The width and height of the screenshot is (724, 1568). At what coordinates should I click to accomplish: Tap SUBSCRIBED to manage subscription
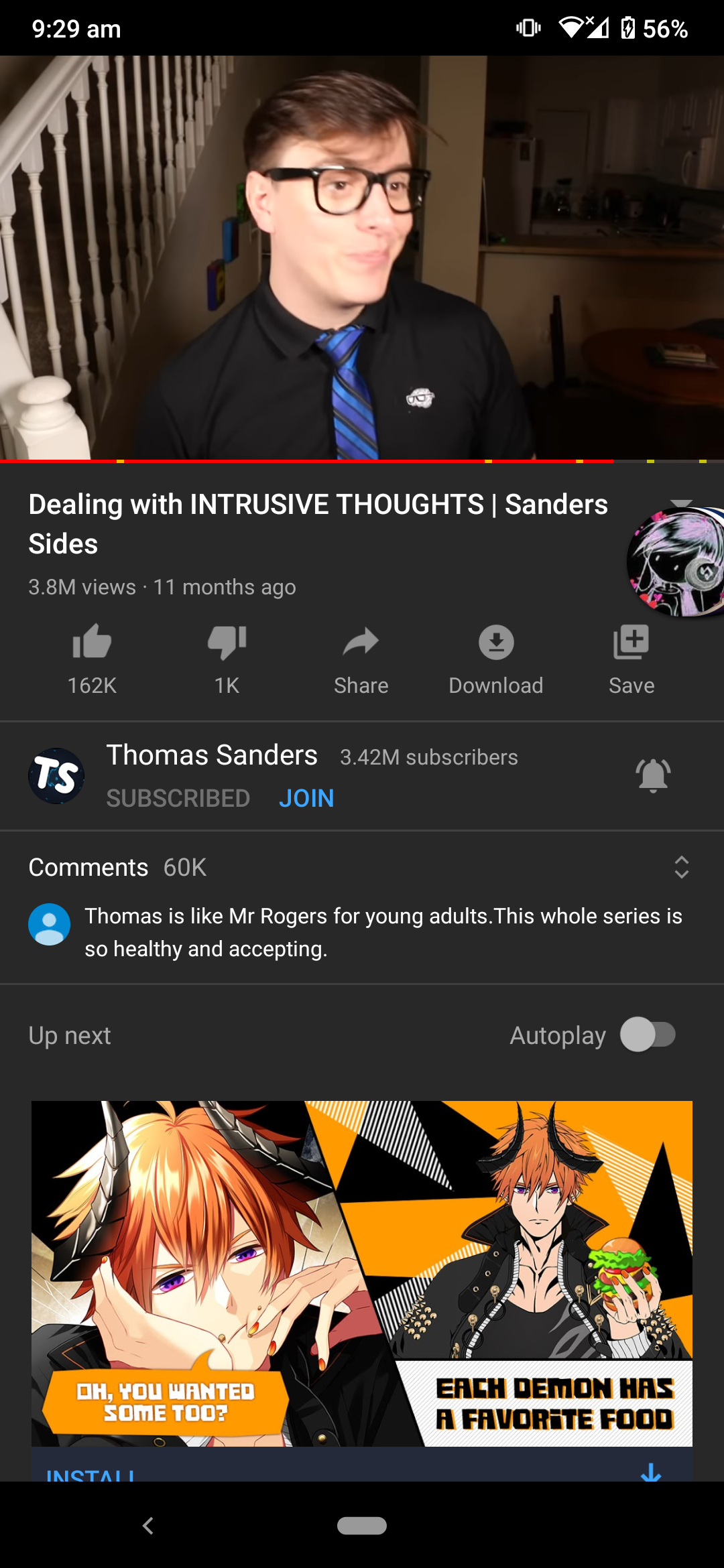(178, 798)
